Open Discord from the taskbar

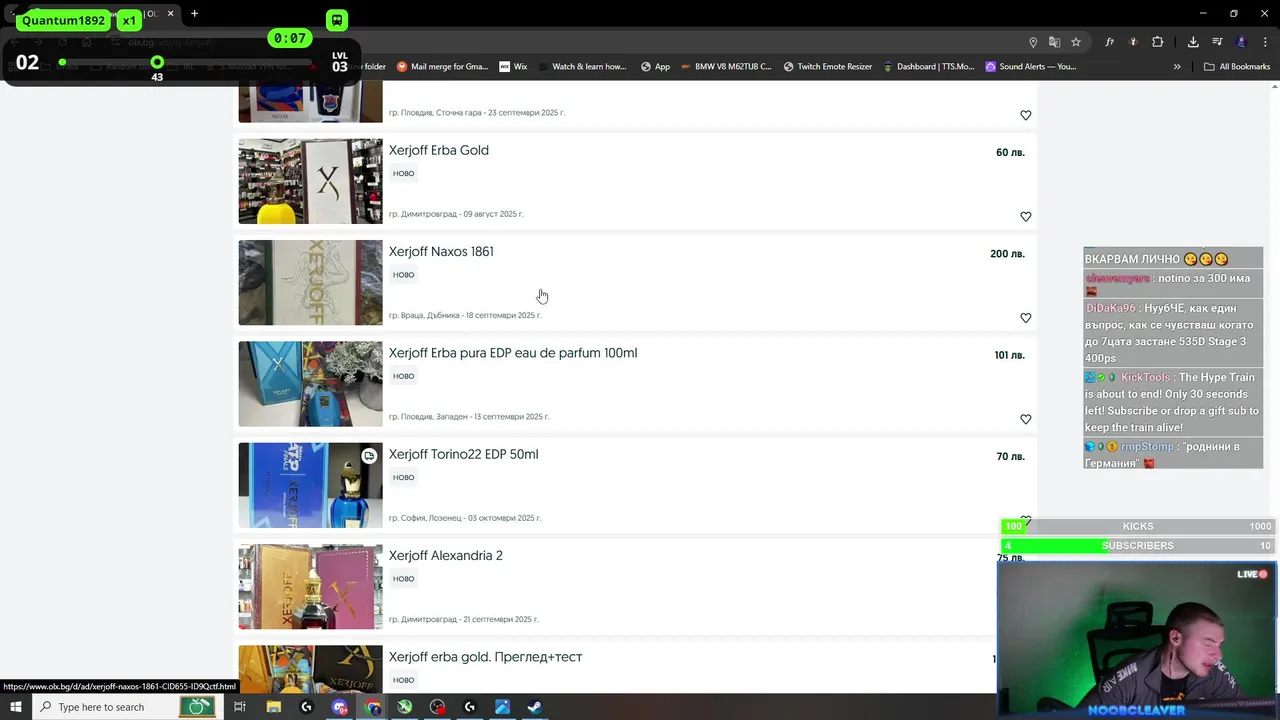(340, 707)
